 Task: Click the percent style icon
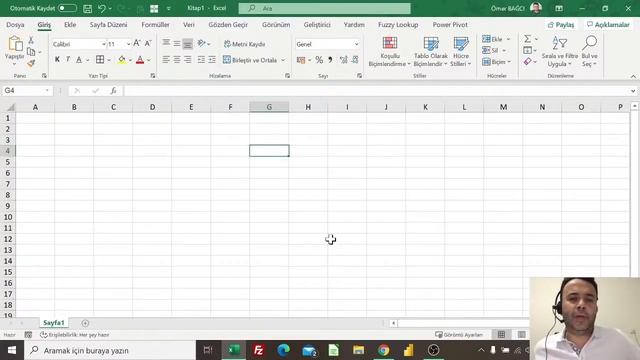tap(319, 60)
